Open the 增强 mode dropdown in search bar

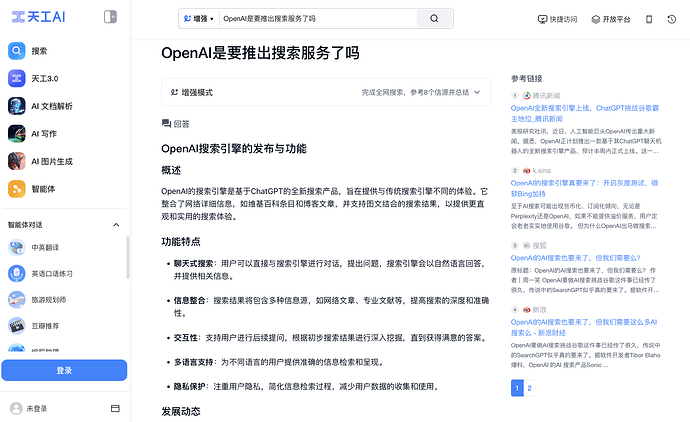pos(198,18)
